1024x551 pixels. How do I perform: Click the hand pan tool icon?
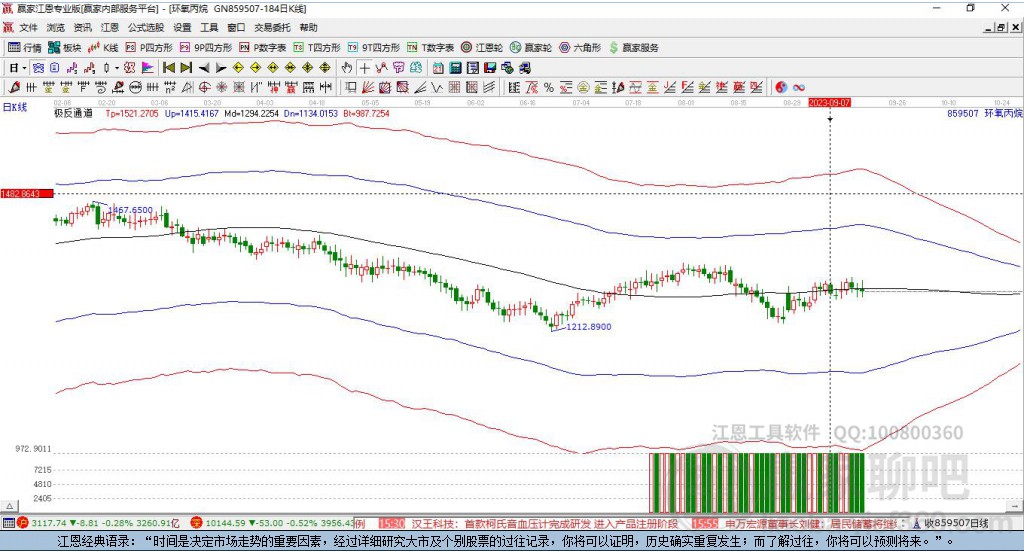click(x=347, y=68)
